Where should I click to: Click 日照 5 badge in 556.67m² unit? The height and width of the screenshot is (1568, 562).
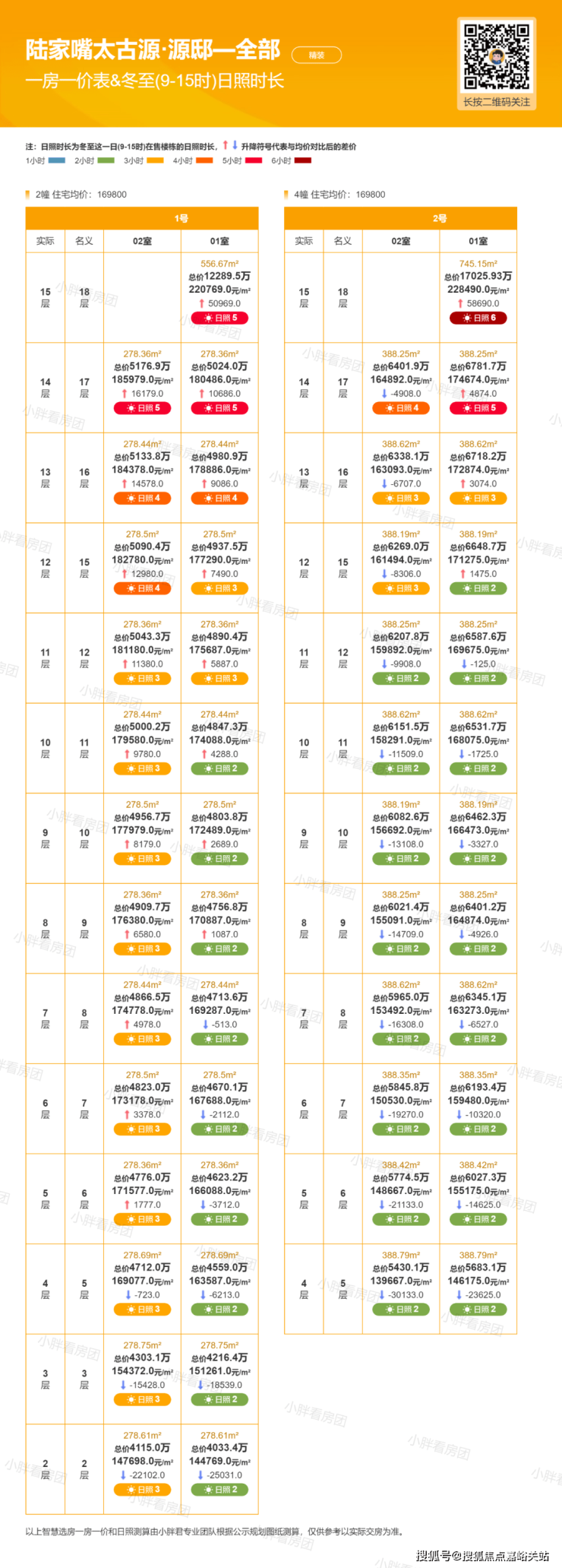click(x=219, y=318)
